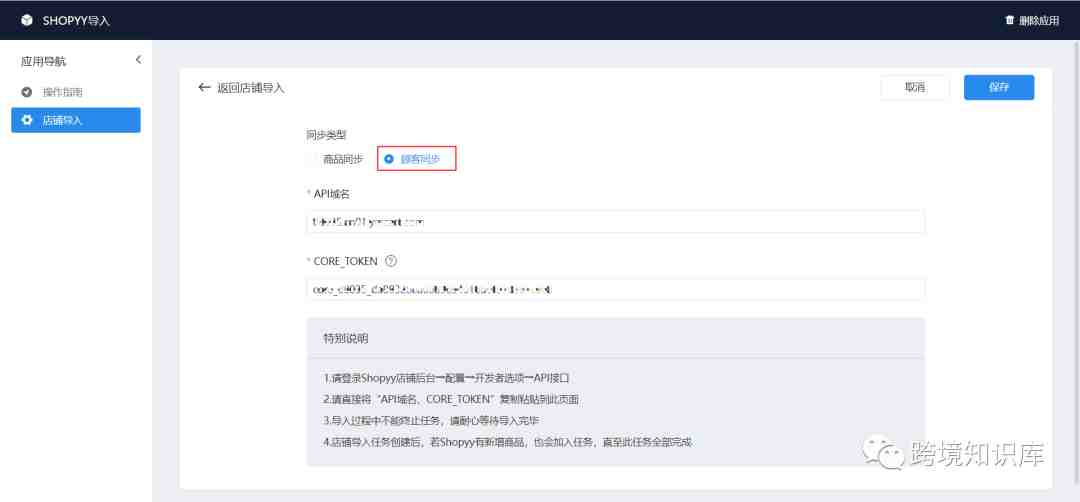Go back via 返回店铺导入 link

(251, 88)
